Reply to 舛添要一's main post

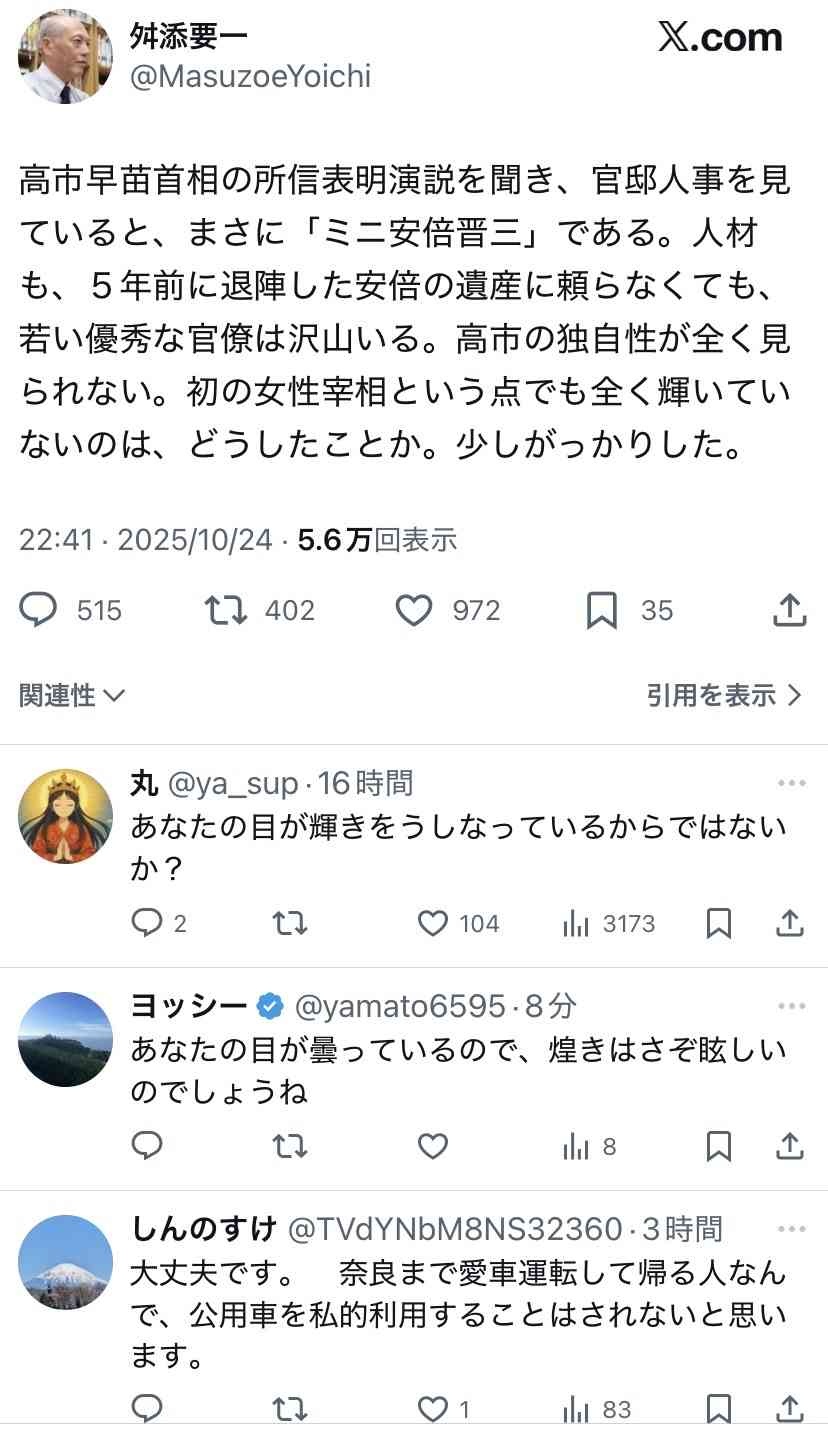(x=39, y=610)
